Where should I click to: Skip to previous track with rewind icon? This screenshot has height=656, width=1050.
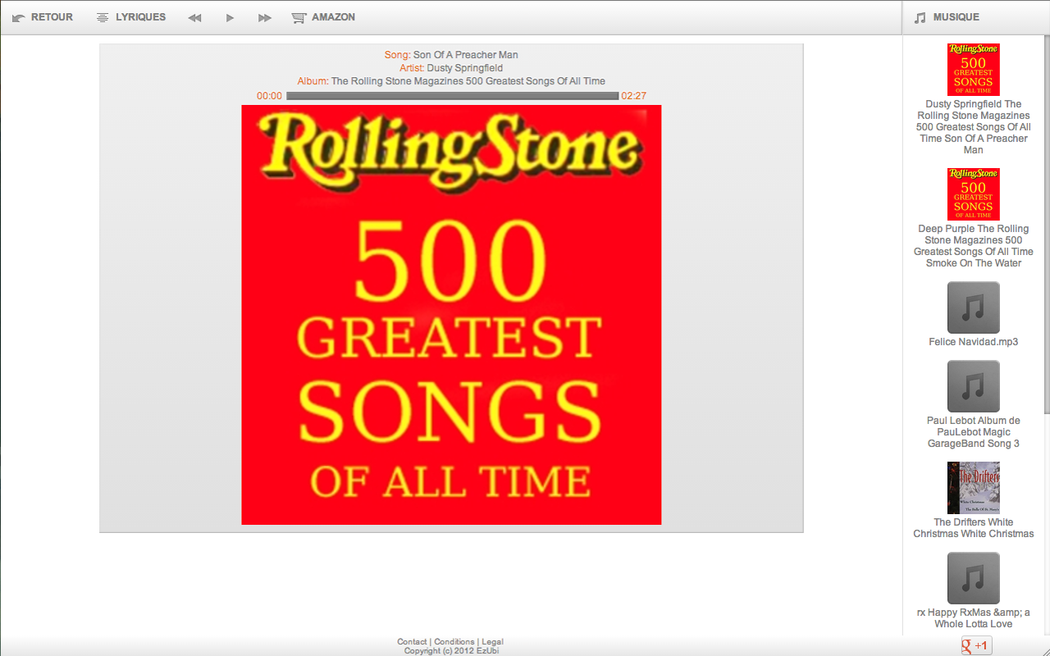click(195, 18)
